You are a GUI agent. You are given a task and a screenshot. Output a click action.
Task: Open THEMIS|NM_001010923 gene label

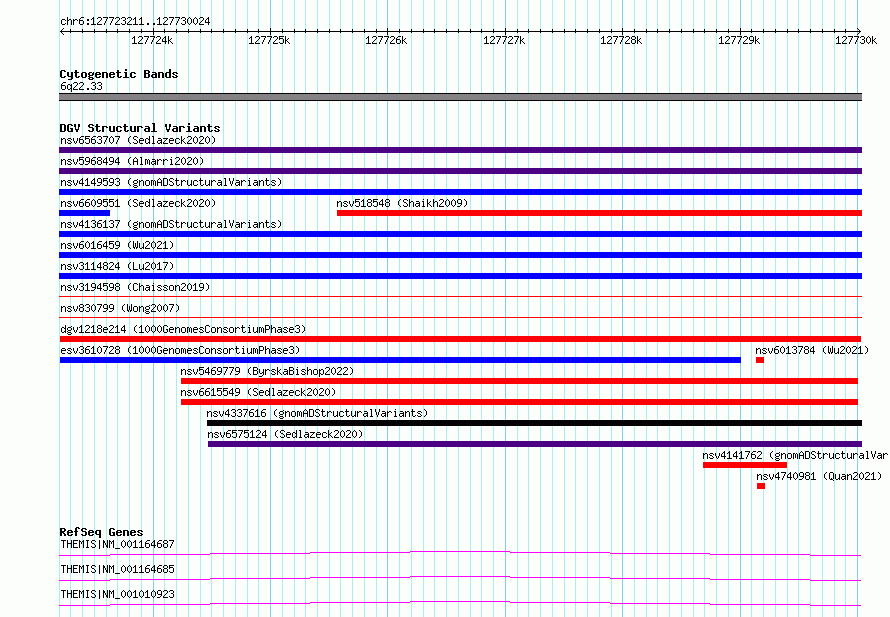coord(117,594)
